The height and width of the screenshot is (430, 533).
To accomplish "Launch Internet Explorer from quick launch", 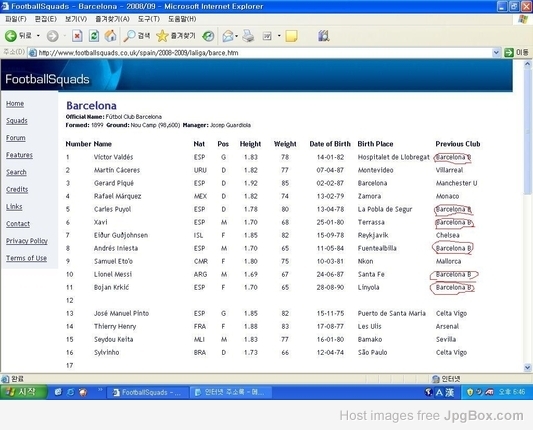I will tap(70, 392).
